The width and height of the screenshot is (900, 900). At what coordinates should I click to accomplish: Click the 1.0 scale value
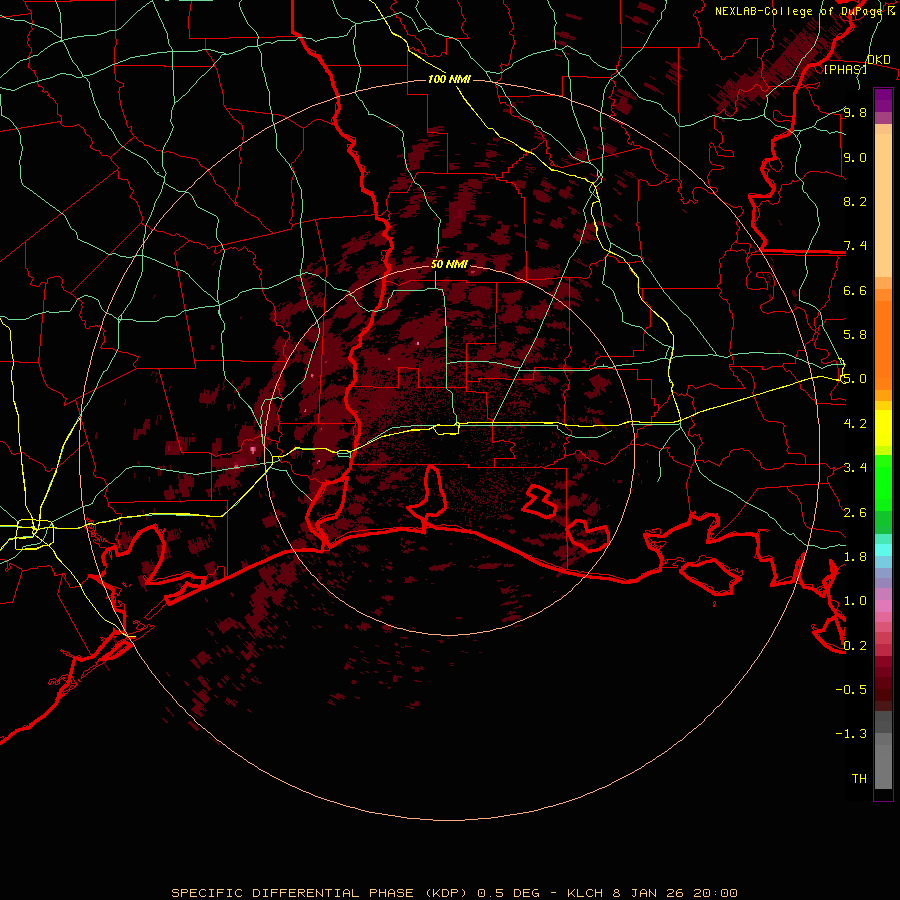(x=855, y=601)
